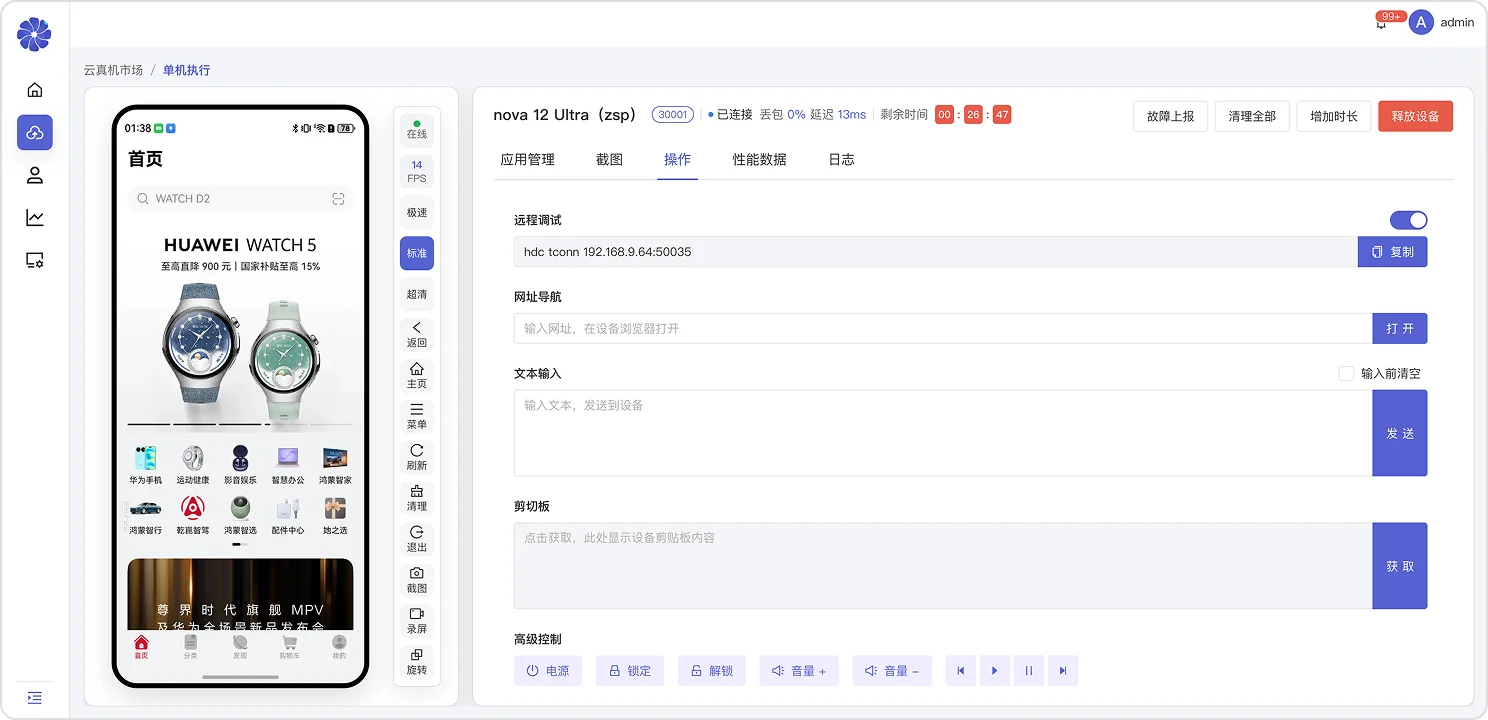Tap the 清理 clean control button
1488x720 pixels.
click(x=417, y=498)
